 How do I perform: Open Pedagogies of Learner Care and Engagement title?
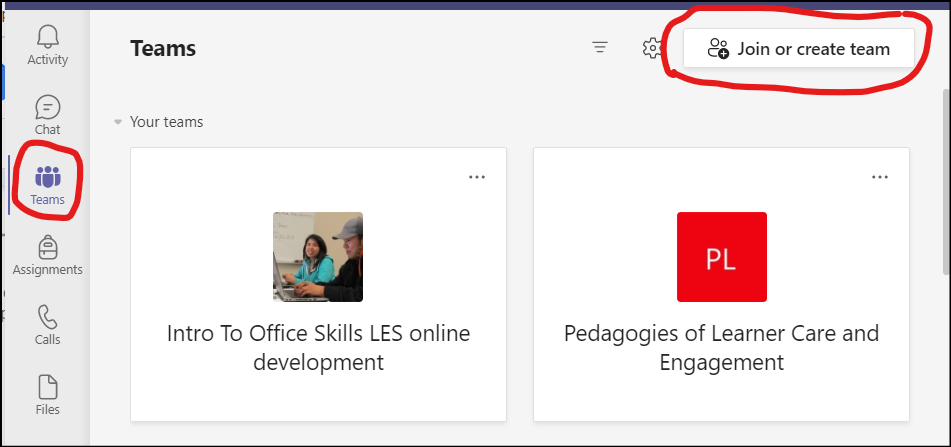pyautogui.click(x=721, y=348)
